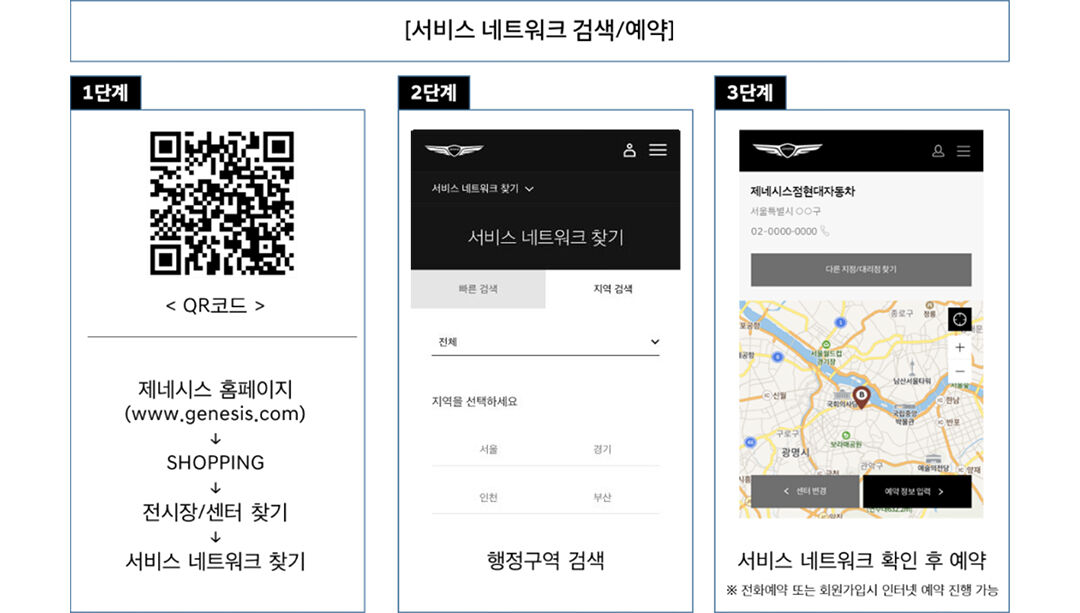Image resolution: width=1080 pixels, height=613 pixels.
Task: Click the SHOPPING text in step 1
Action: (215, 462)
